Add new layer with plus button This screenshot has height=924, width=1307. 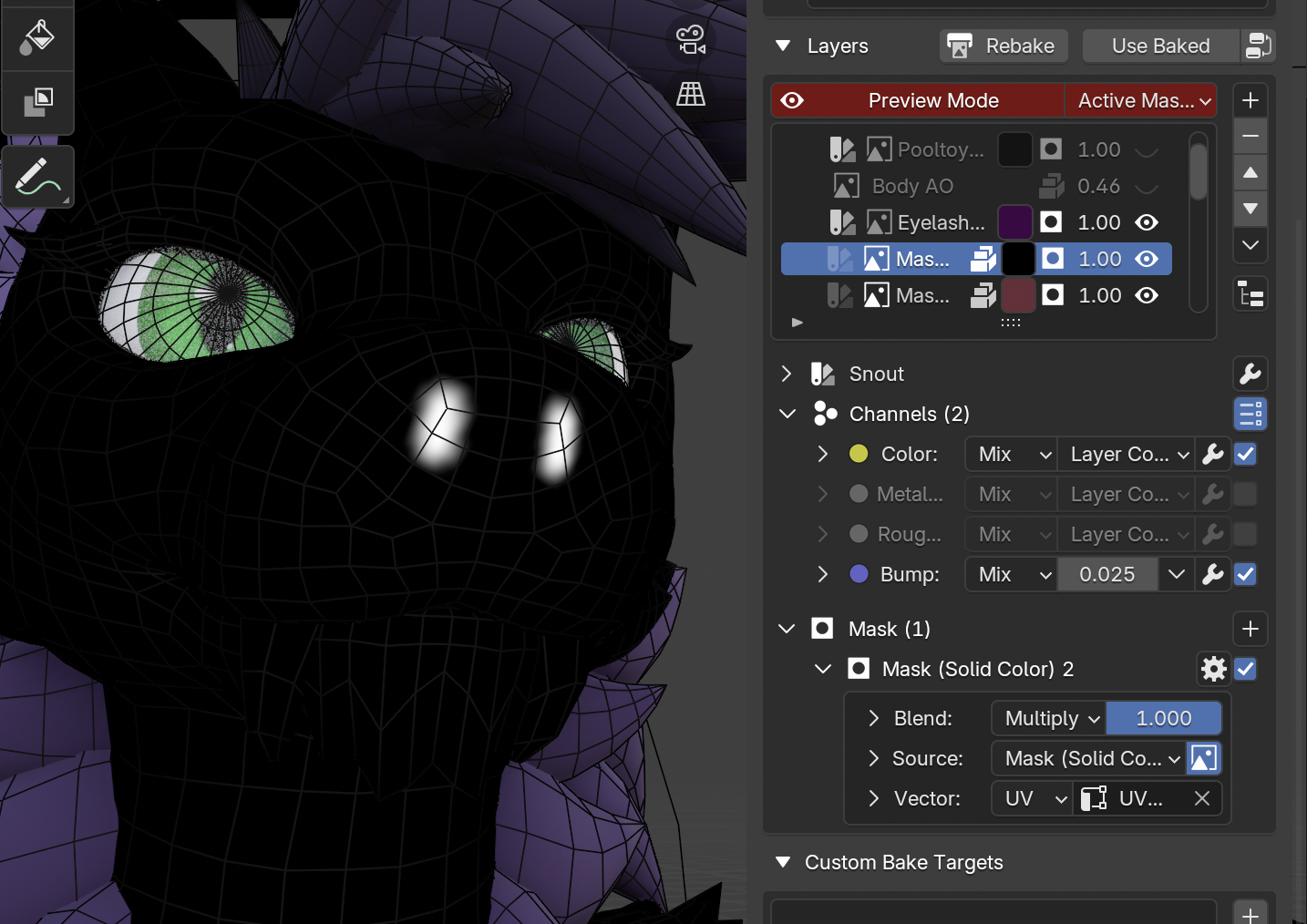coord(1250,100)
